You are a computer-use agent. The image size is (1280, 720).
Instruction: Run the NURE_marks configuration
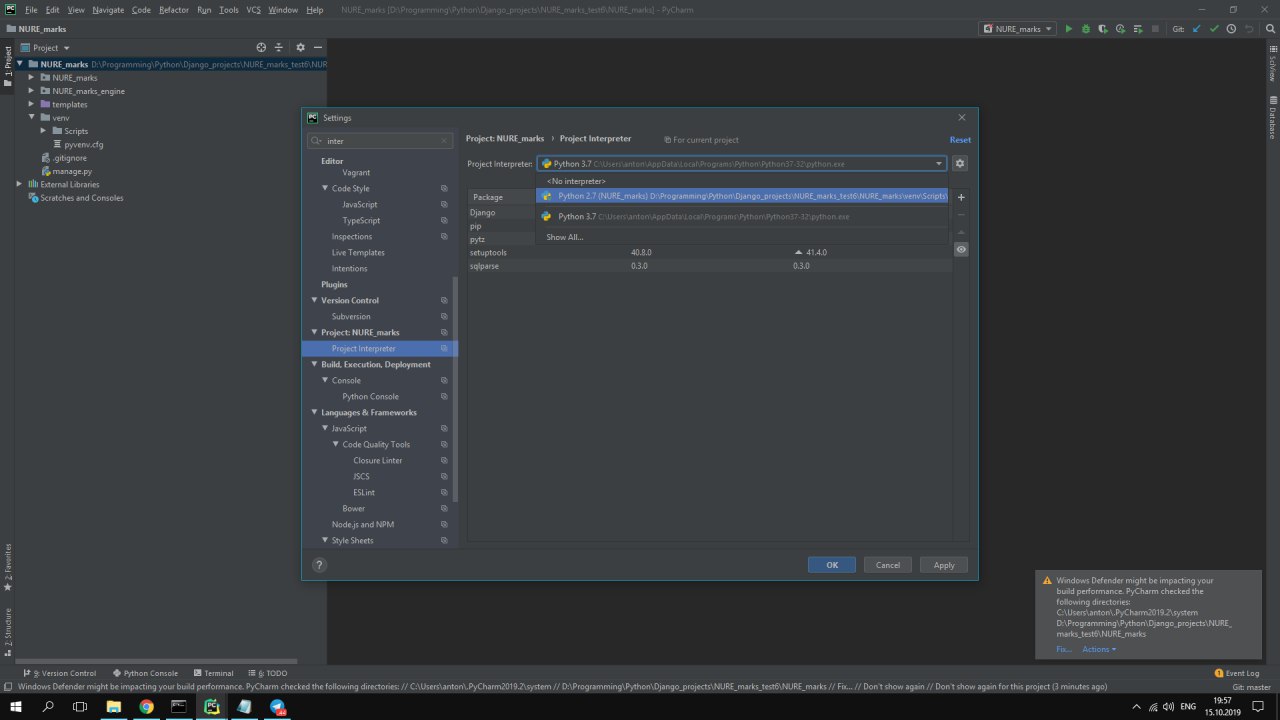1068,29
